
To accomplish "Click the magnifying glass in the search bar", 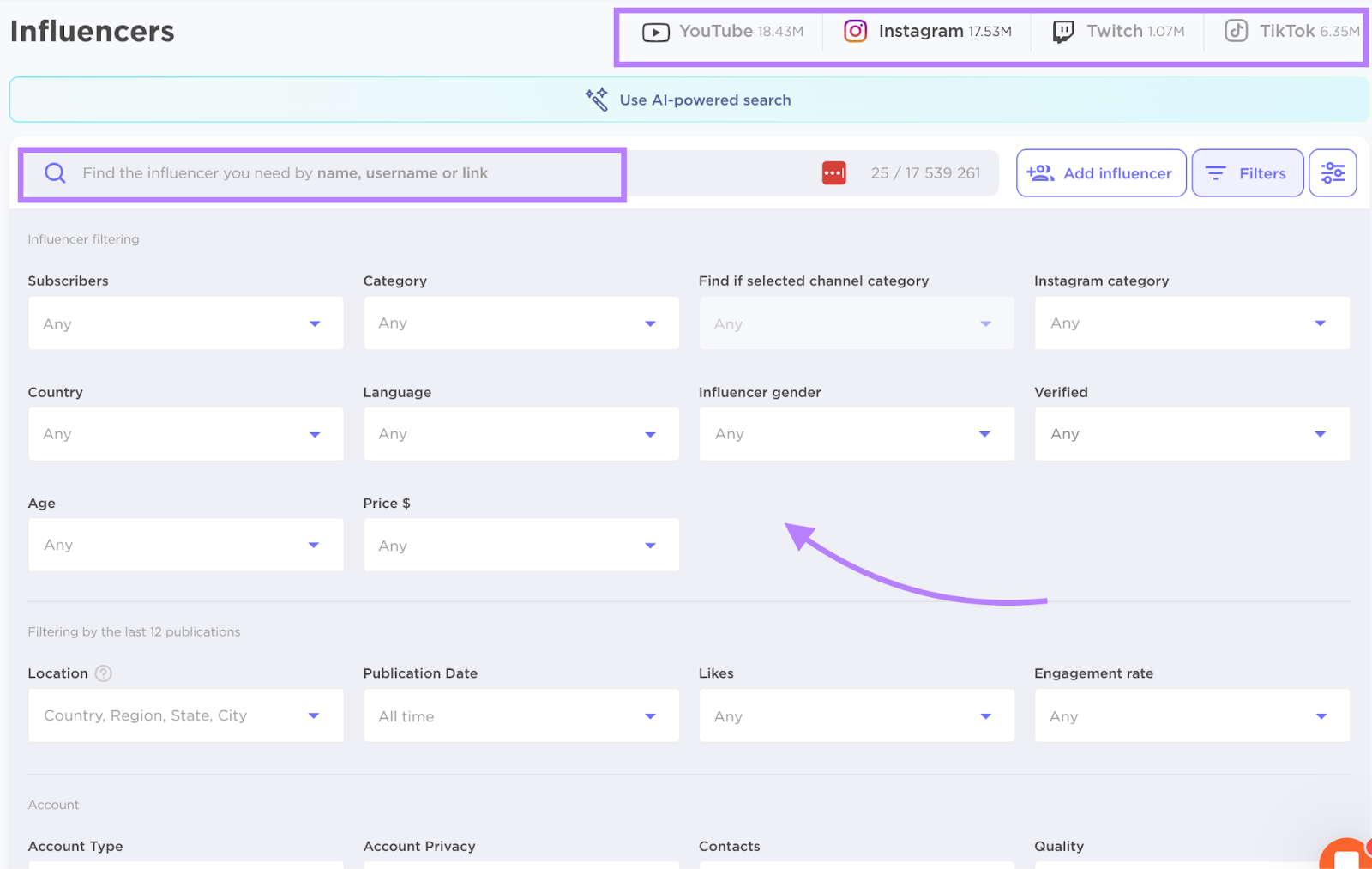I will [55, 172].
